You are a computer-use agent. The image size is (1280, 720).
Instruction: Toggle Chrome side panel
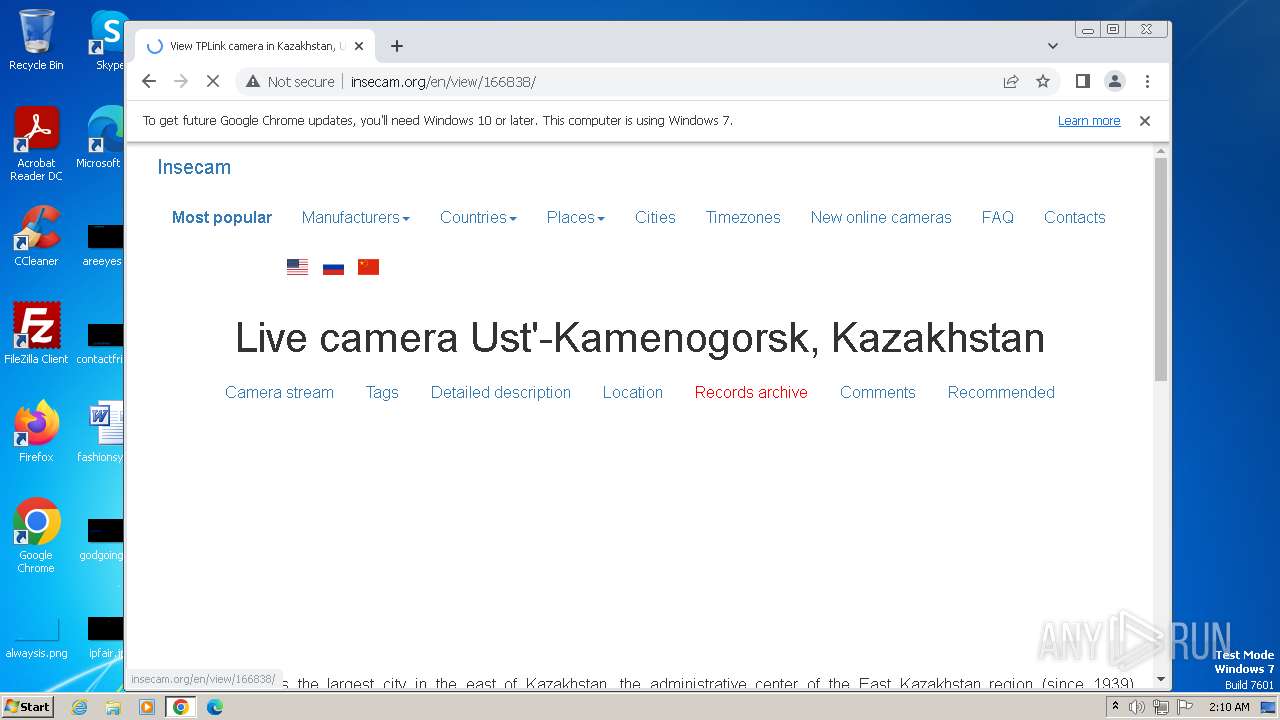(x=1082, y=81)
